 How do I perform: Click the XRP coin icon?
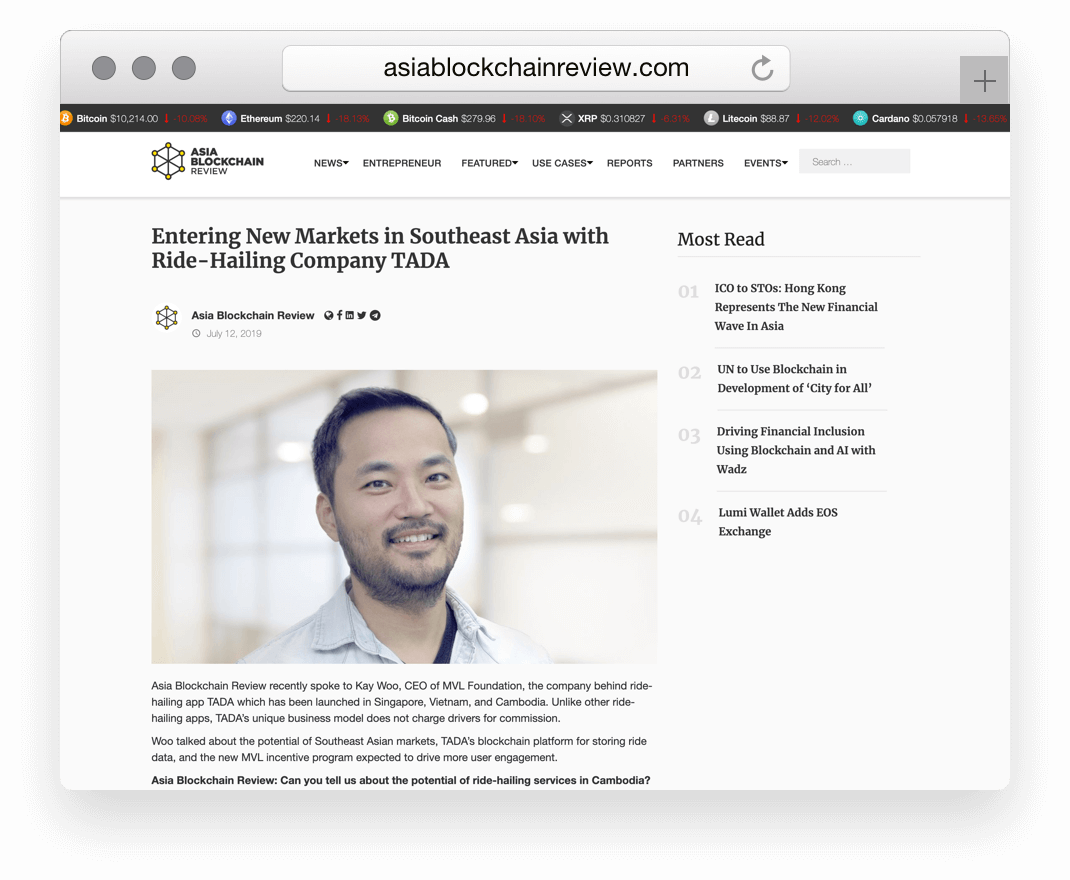(566, 118)
